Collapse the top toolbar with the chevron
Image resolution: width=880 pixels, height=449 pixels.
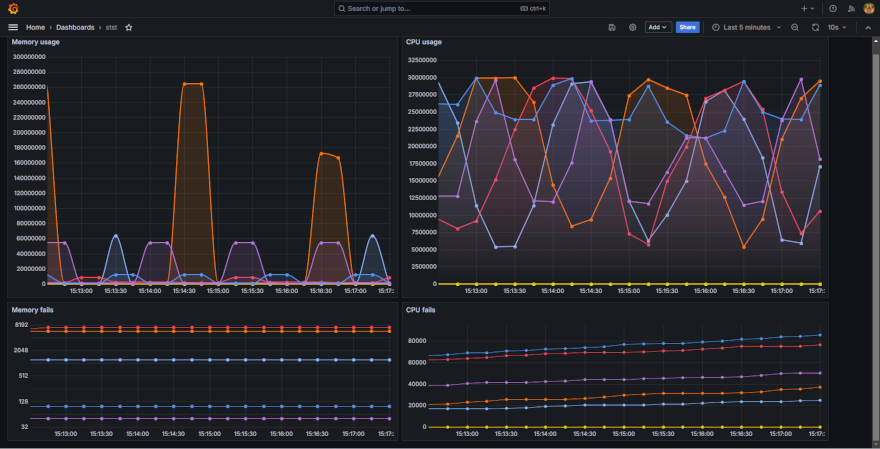pyautogui.click(x=867, y=27)
